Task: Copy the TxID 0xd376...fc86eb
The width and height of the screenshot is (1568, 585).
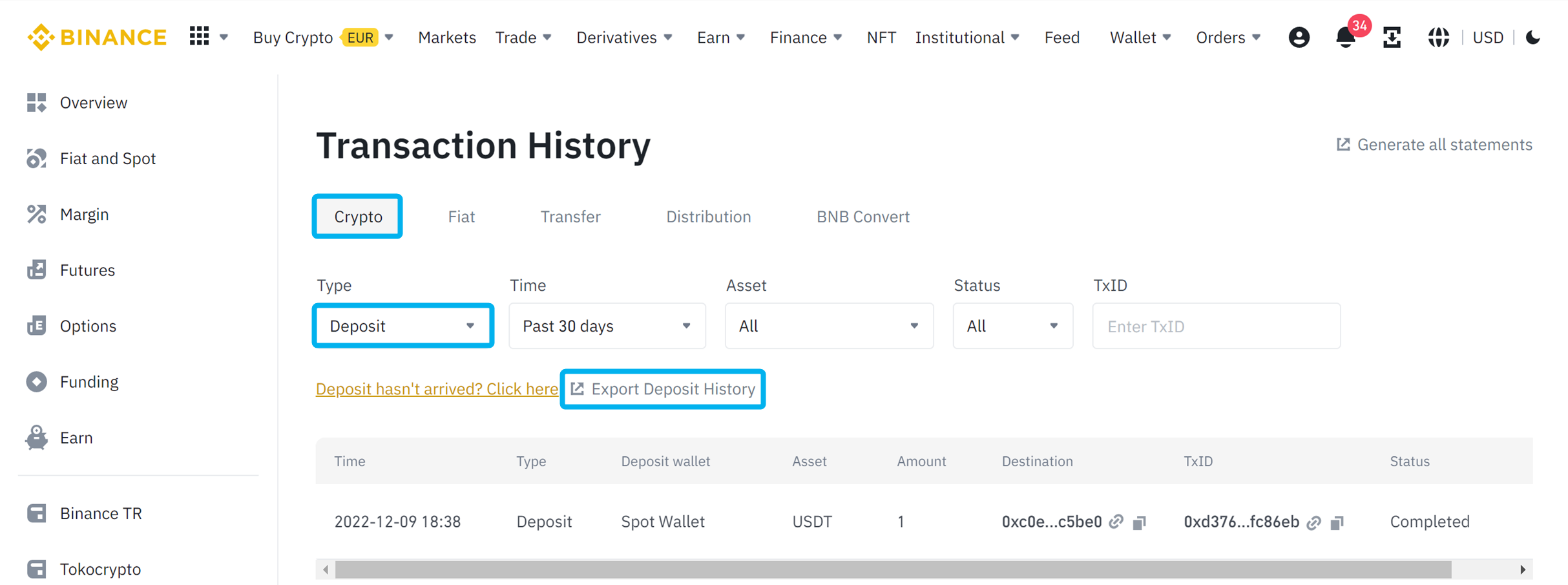Action: [x=1337, y=522]
